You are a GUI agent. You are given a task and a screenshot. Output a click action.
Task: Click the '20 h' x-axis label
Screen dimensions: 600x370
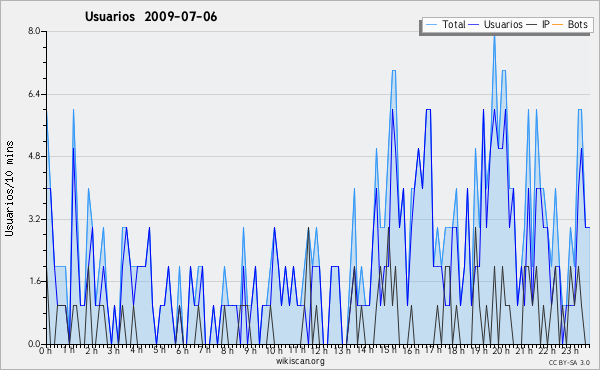tap(501, 351)
